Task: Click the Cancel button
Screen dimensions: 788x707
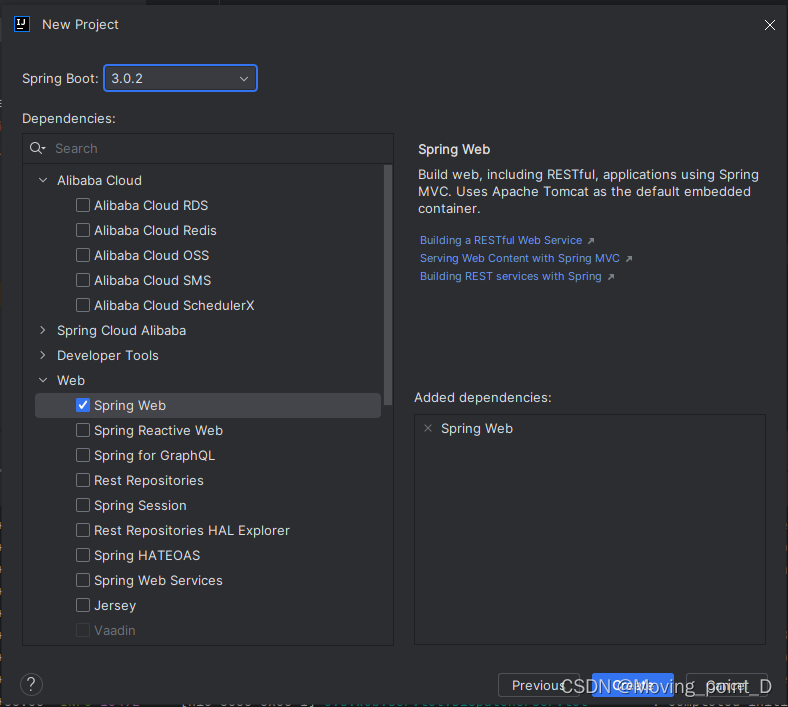Action: tap(727, 685)
